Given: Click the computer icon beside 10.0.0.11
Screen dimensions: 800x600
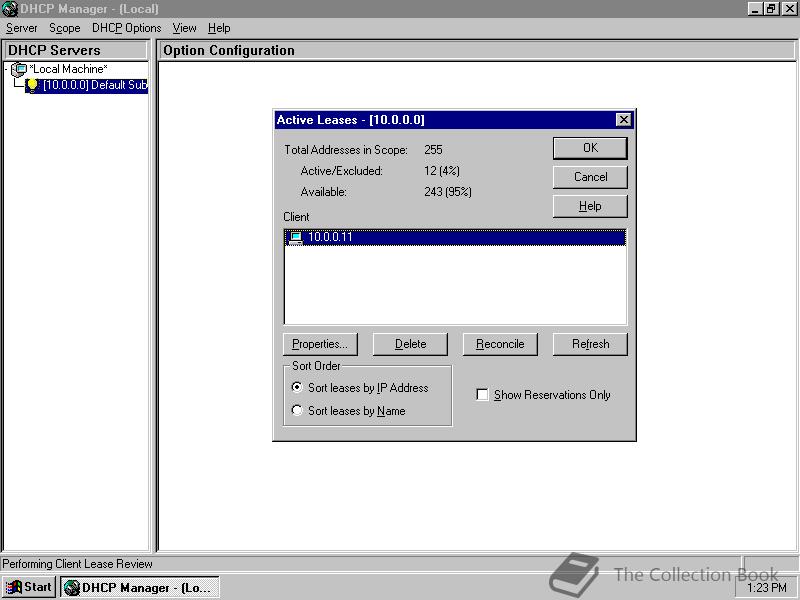Looking at the screenshot, I should pyautogui.click(x=295, y=237).
